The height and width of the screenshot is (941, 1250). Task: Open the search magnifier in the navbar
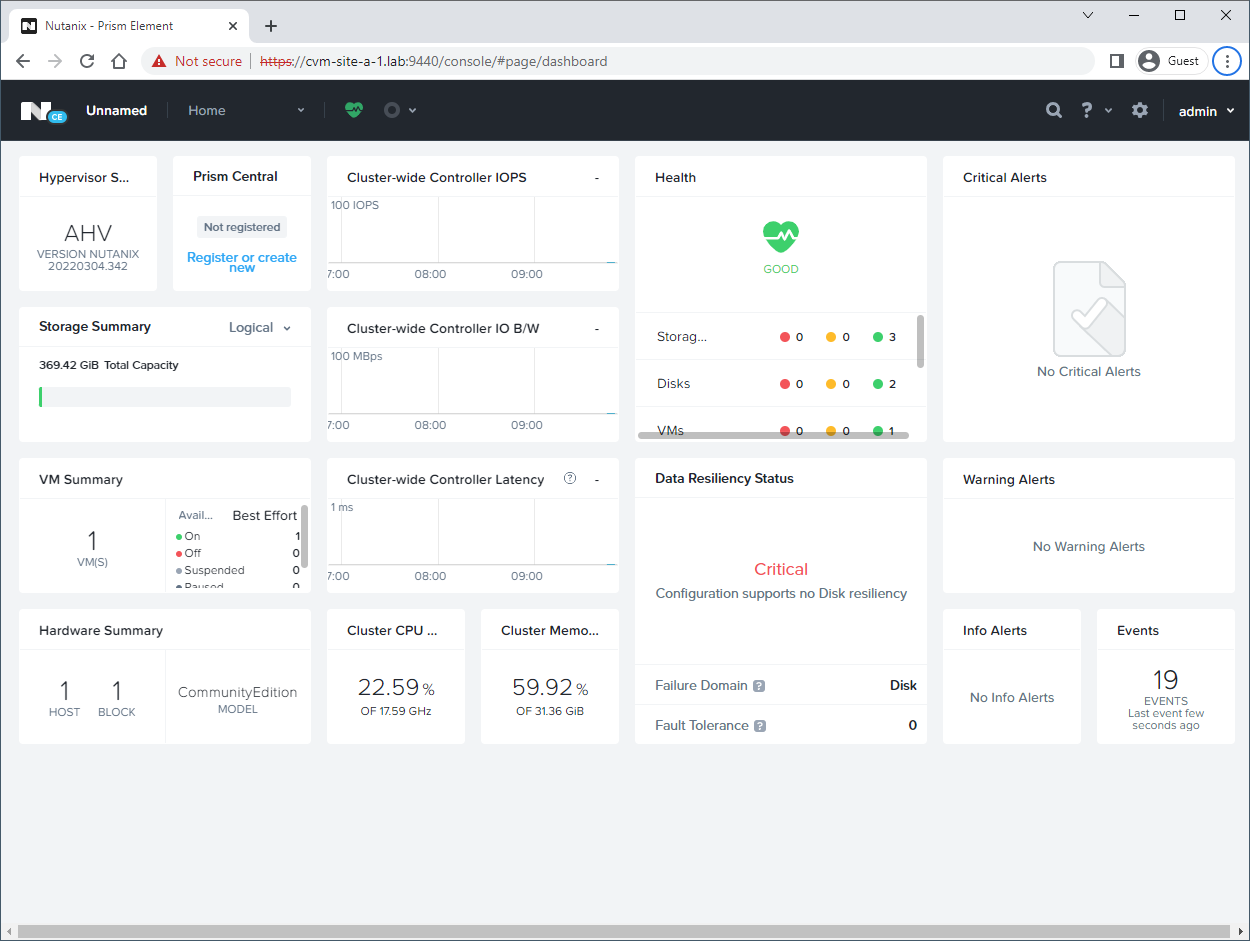coord(1054,110)
